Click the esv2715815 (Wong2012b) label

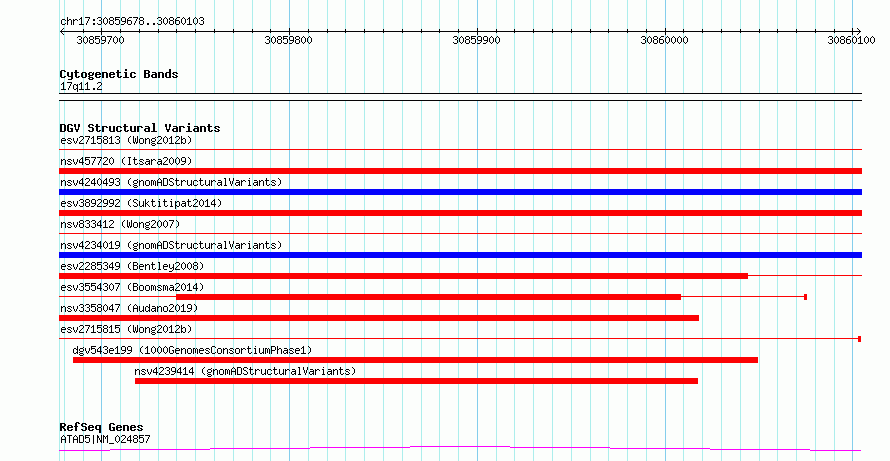point(126,329)
